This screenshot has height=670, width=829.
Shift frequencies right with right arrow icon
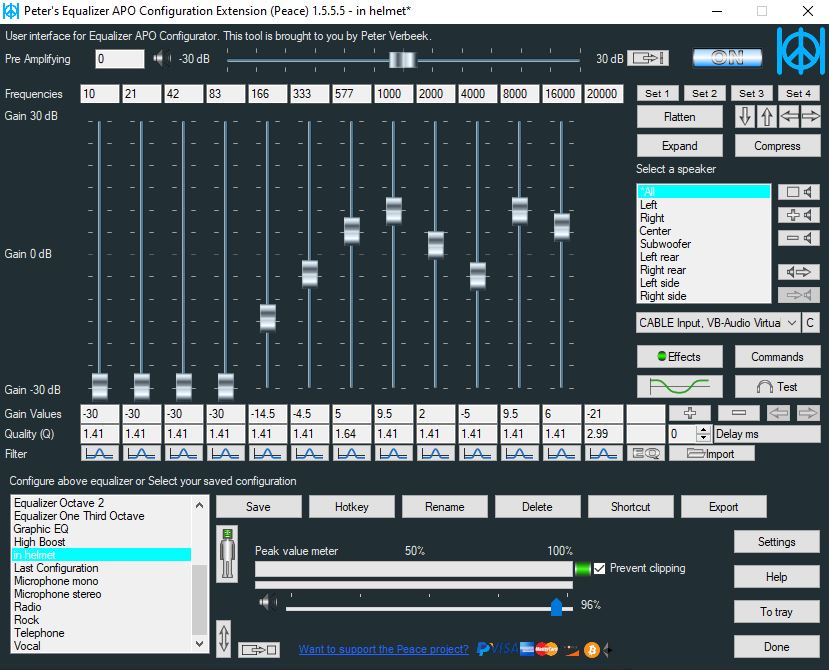click(x=810, y=116)
